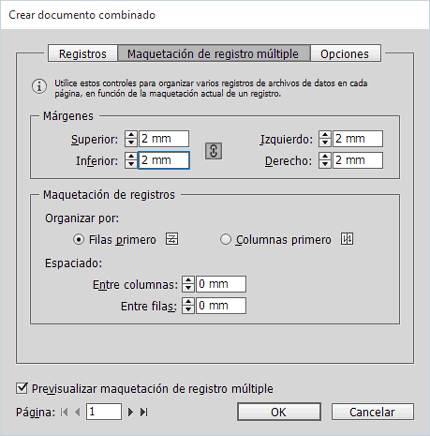Go to previous page arrow

click(78, 412)
